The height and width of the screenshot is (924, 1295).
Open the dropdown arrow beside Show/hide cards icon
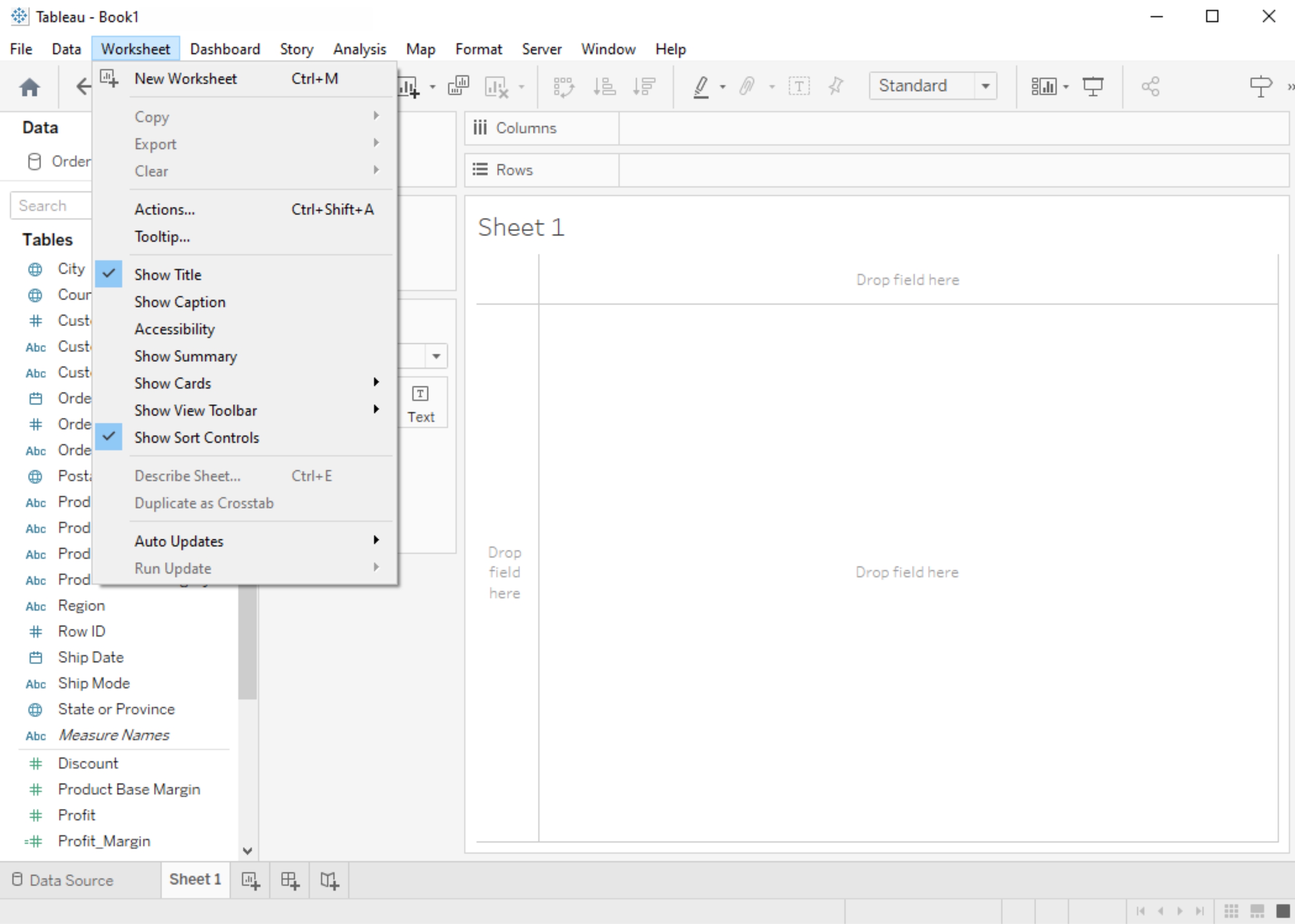pyautogui.click(x=1066, y=87)
